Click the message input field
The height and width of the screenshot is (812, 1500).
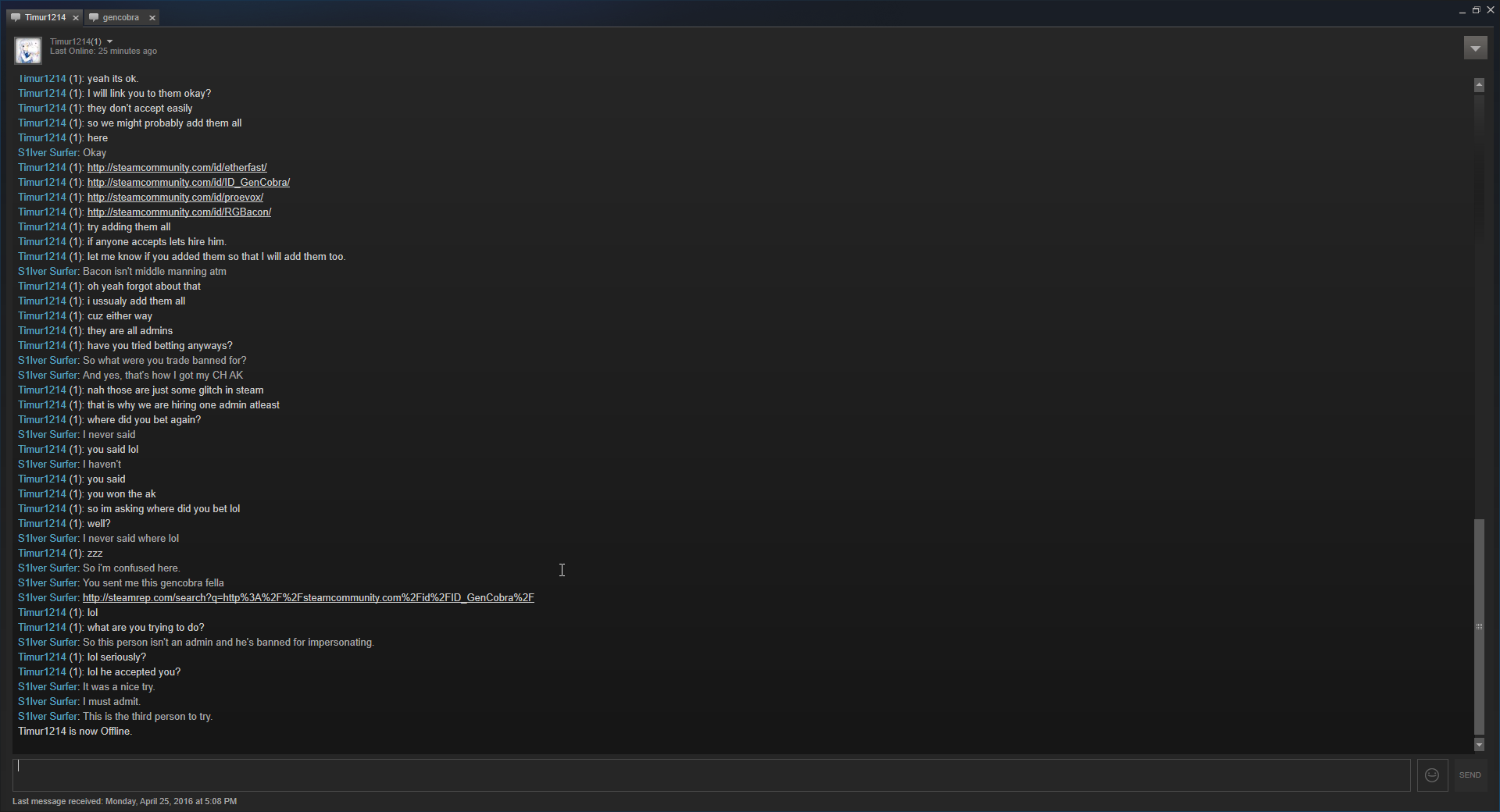[711, 775]
